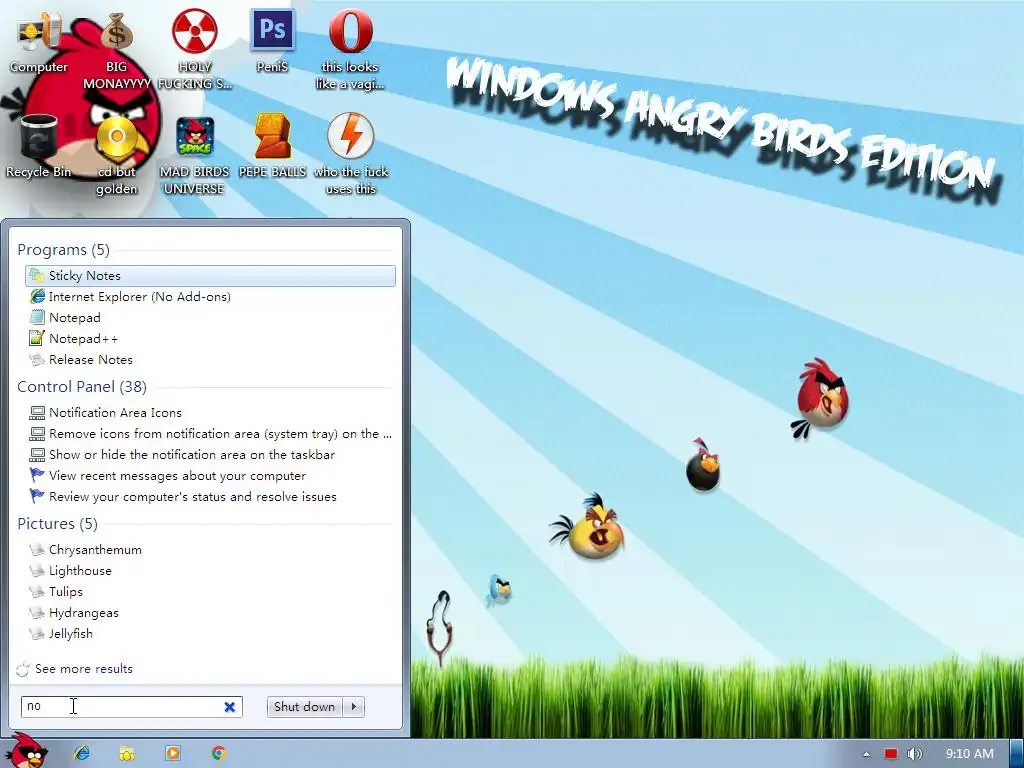The image size is (1024, 768).
Task: Clear the search box with X
Action: (230, 707)
